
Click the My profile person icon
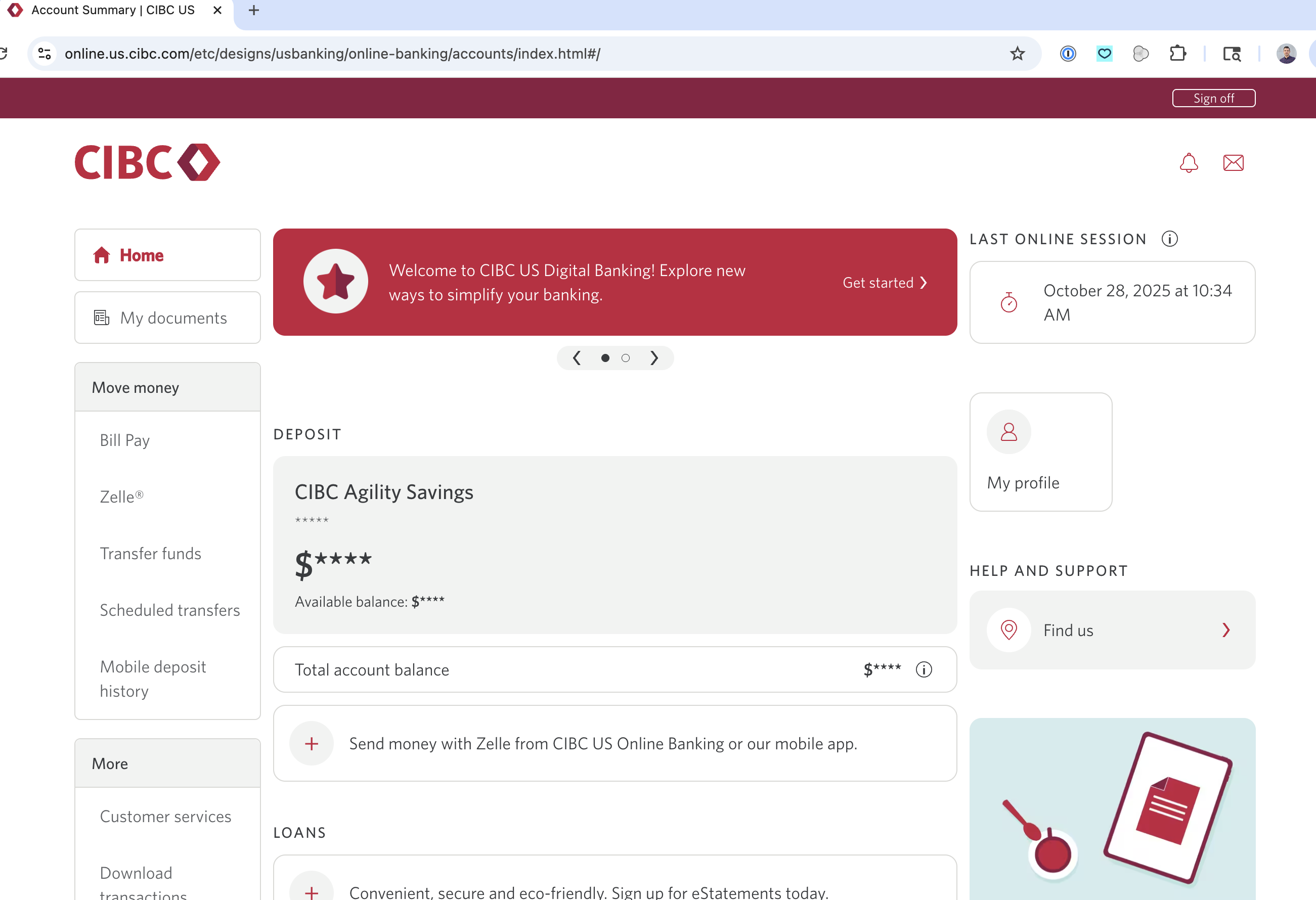[x=1008, y=432]
